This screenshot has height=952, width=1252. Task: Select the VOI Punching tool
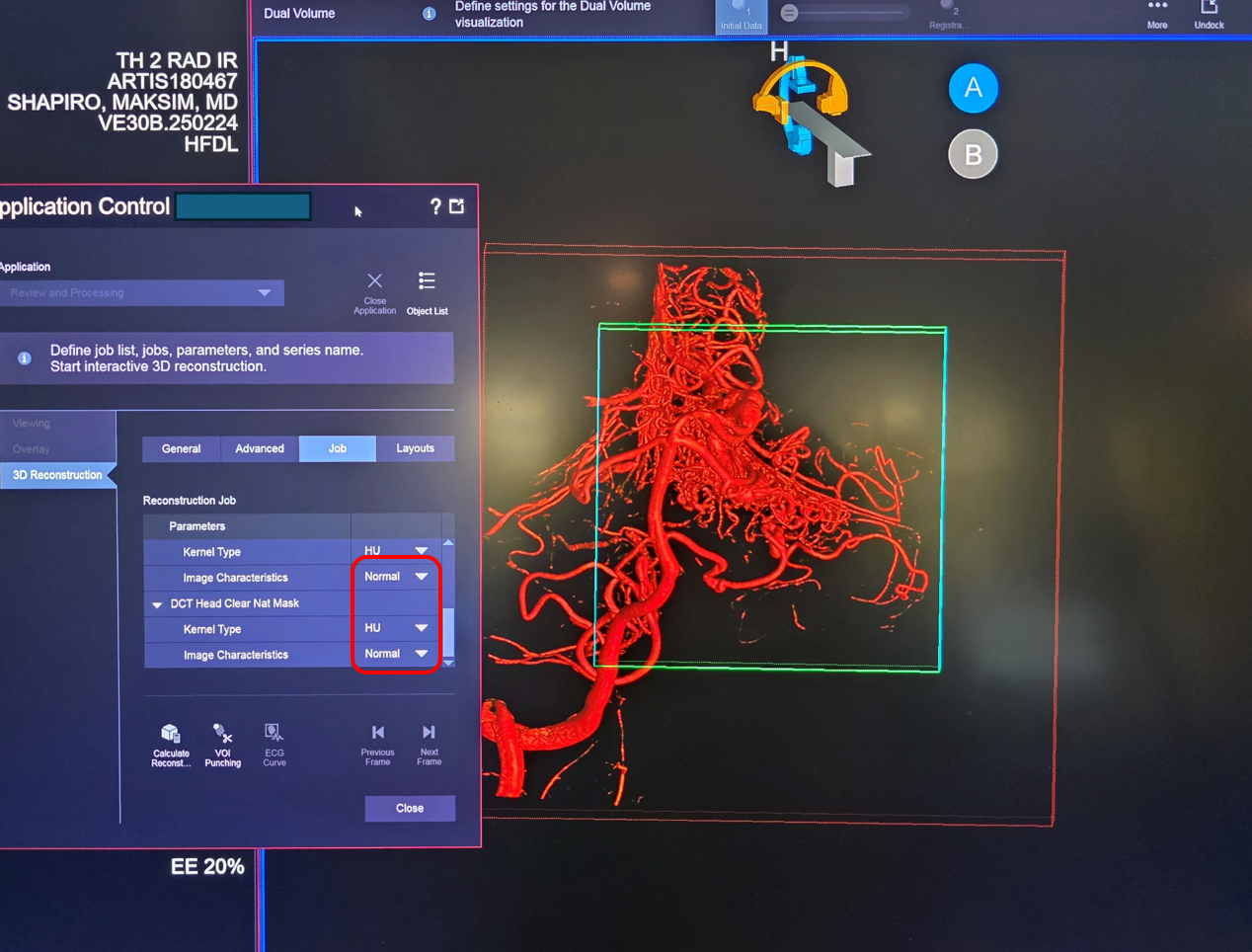(x=222, y=735)
